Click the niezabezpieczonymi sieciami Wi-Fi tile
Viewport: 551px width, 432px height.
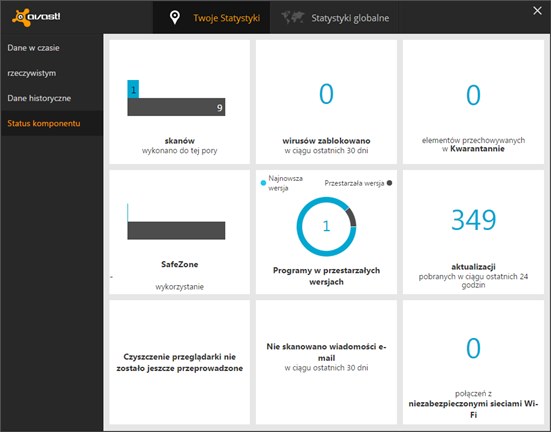pos(473,362)
